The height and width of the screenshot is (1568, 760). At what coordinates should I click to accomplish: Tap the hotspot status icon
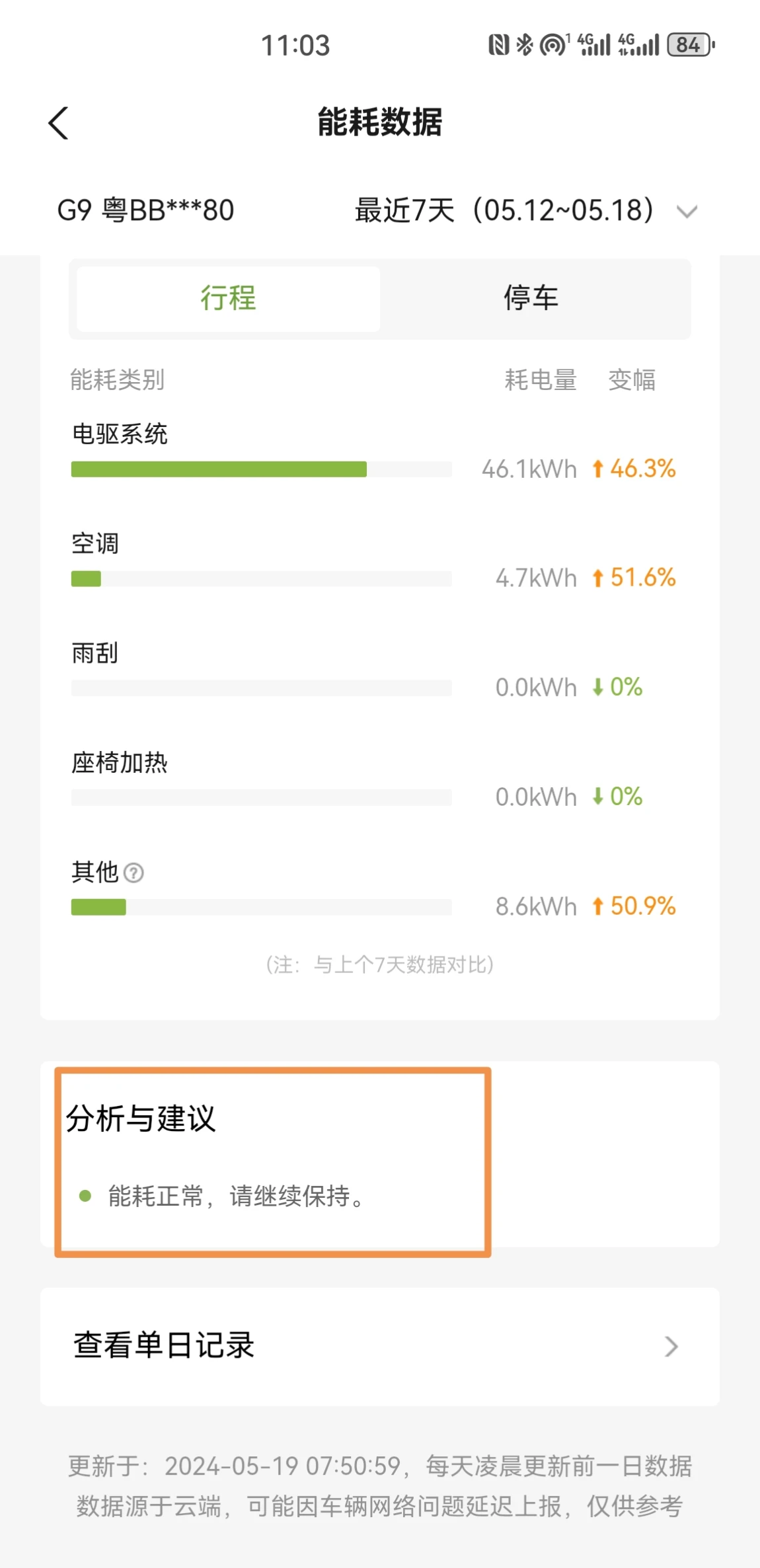(553, 45)
